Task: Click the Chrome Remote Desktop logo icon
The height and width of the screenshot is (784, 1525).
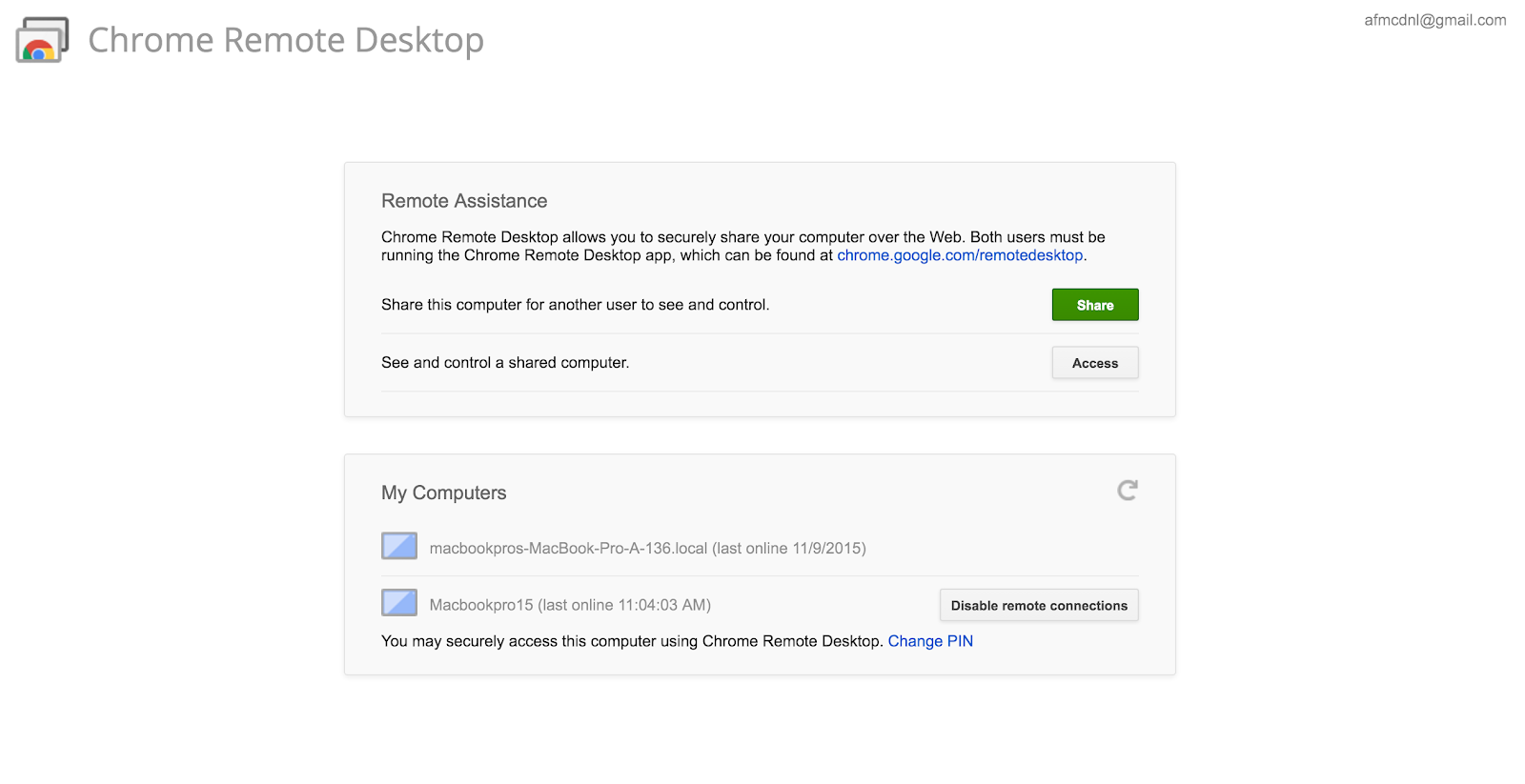Action: tap(42, 40)
